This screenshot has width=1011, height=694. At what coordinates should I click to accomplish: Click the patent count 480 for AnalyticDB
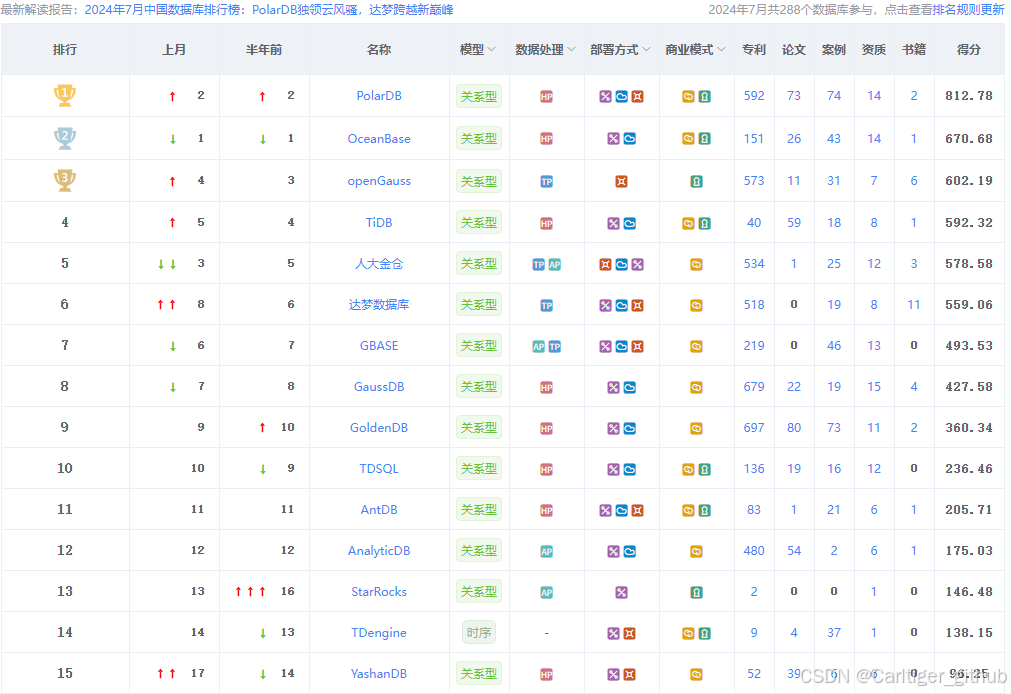[x=754, y=551]
